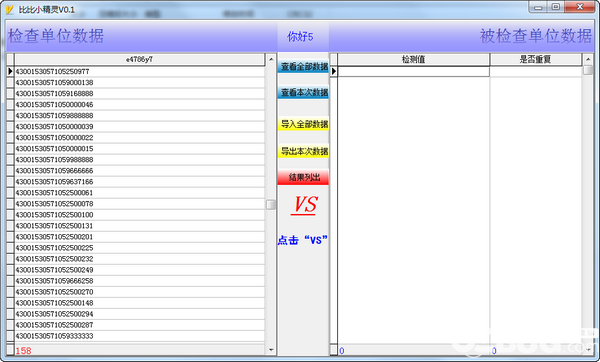Select cell 43001530571052500232
The image size is (600, 362).
pos(140,259)
